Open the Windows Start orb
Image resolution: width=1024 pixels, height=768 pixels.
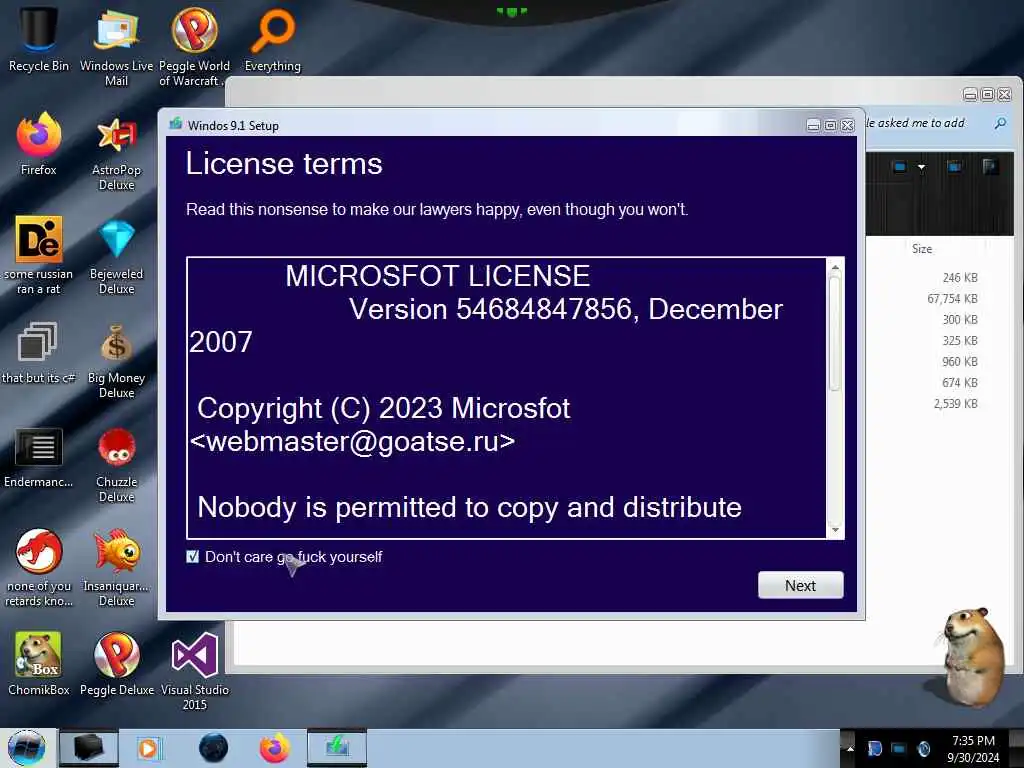(26, 748)
